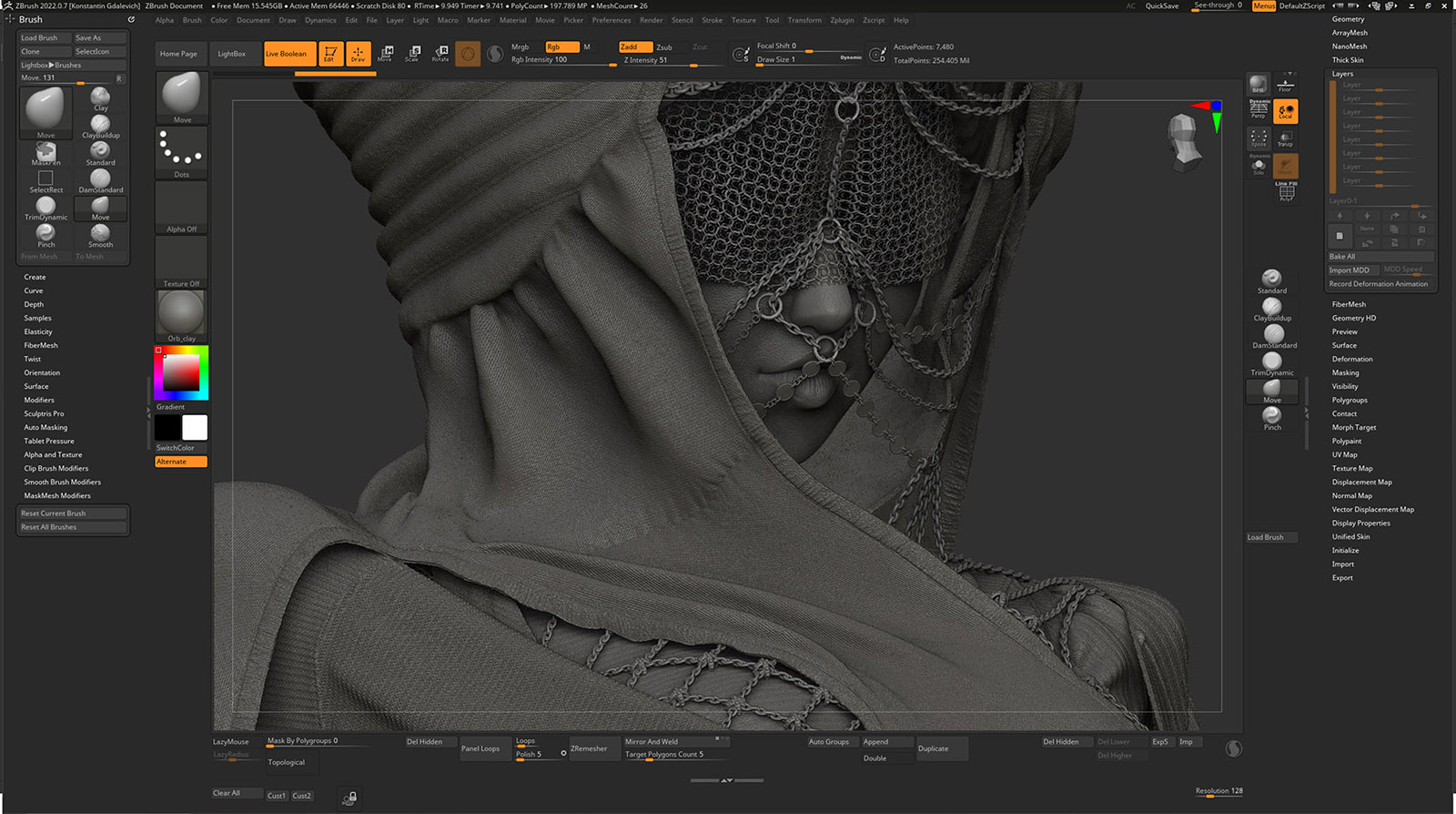
Task: Select the ClayBuildup brush in Brush palette
Action: [100, 126]
